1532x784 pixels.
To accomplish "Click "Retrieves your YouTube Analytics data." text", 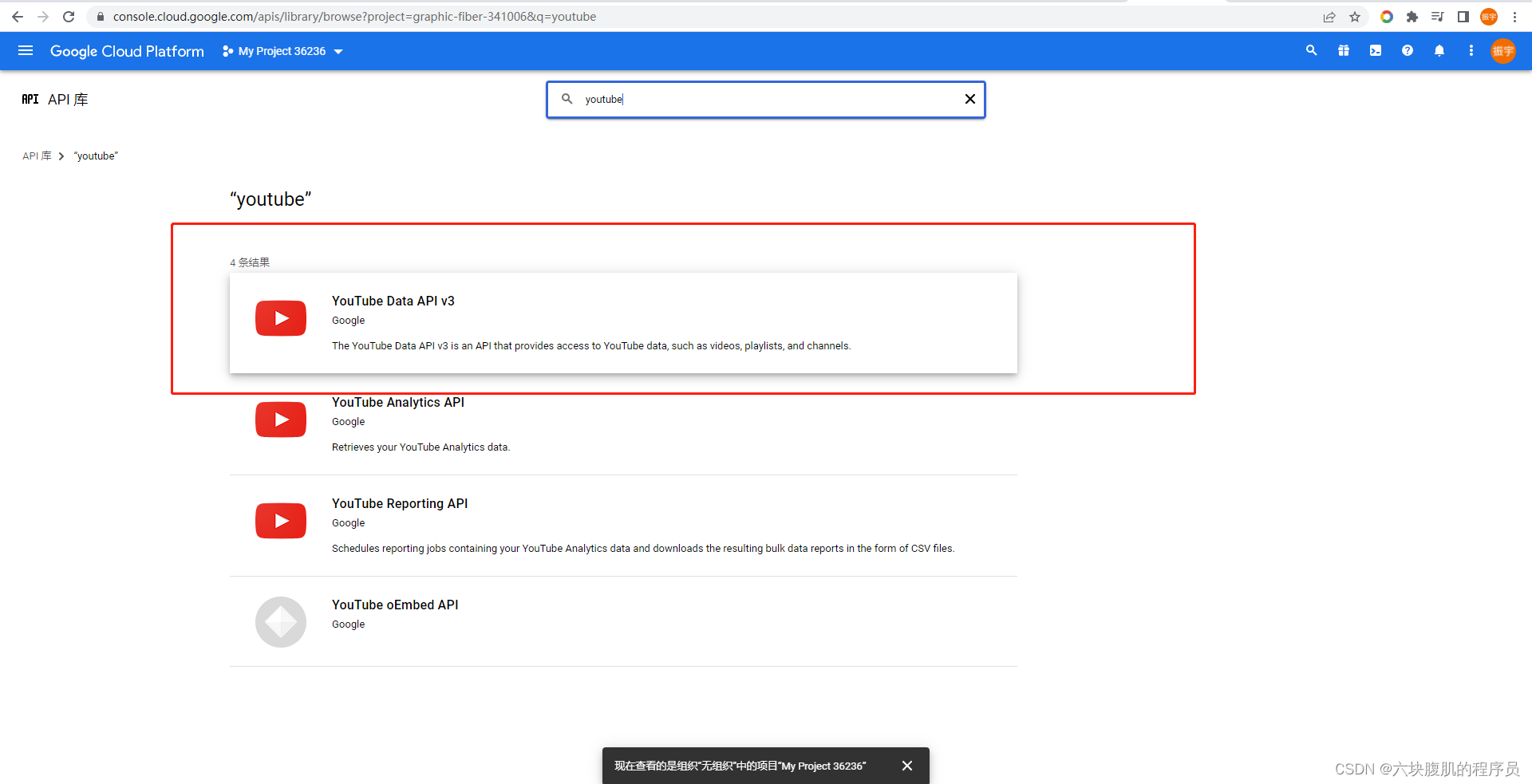I will click(x=421, y=447).
